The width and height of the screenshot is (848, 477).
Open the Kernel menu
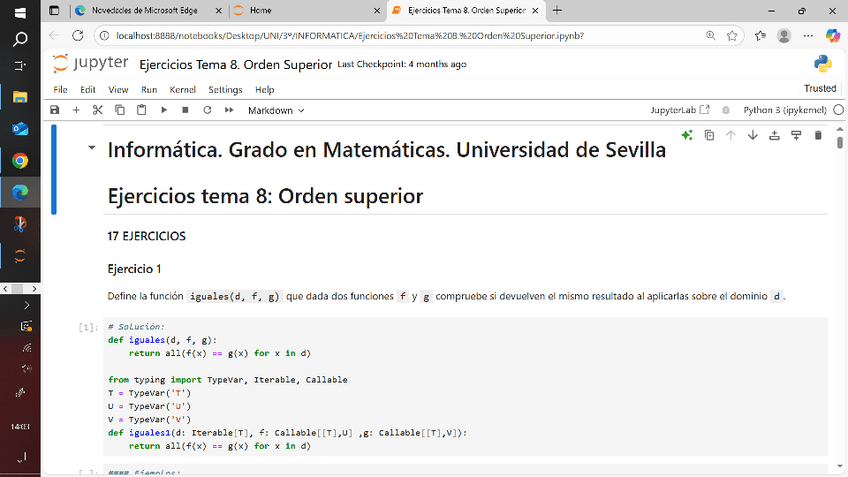tap(182, 89)
